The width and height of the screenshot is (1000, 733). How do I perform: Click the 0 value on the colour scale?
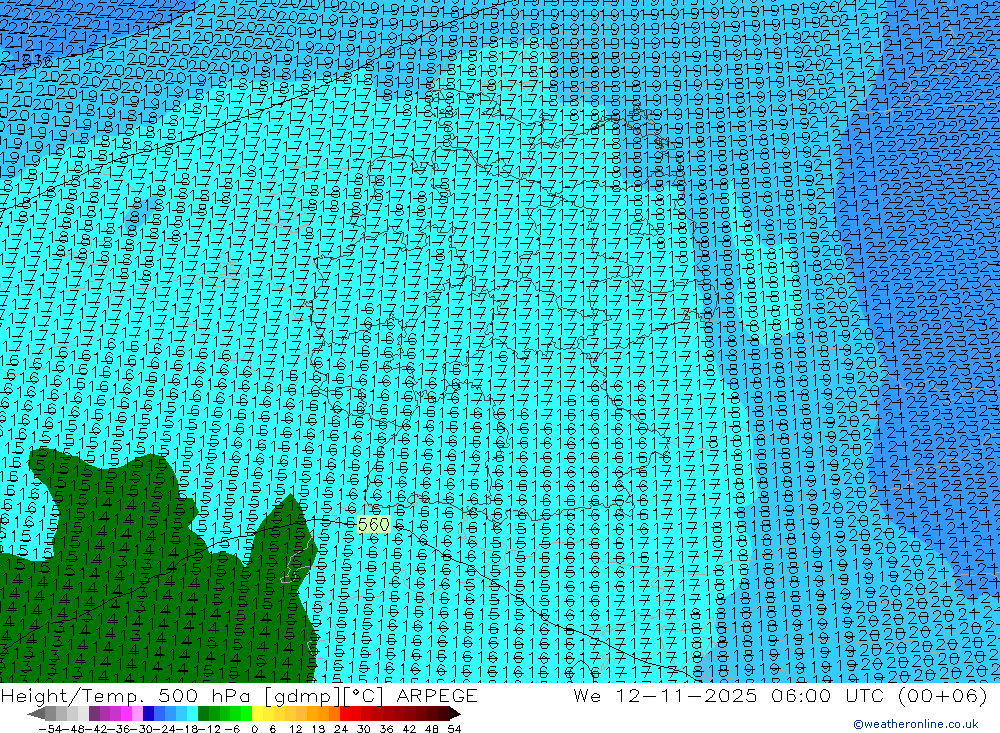pos(254,729)
